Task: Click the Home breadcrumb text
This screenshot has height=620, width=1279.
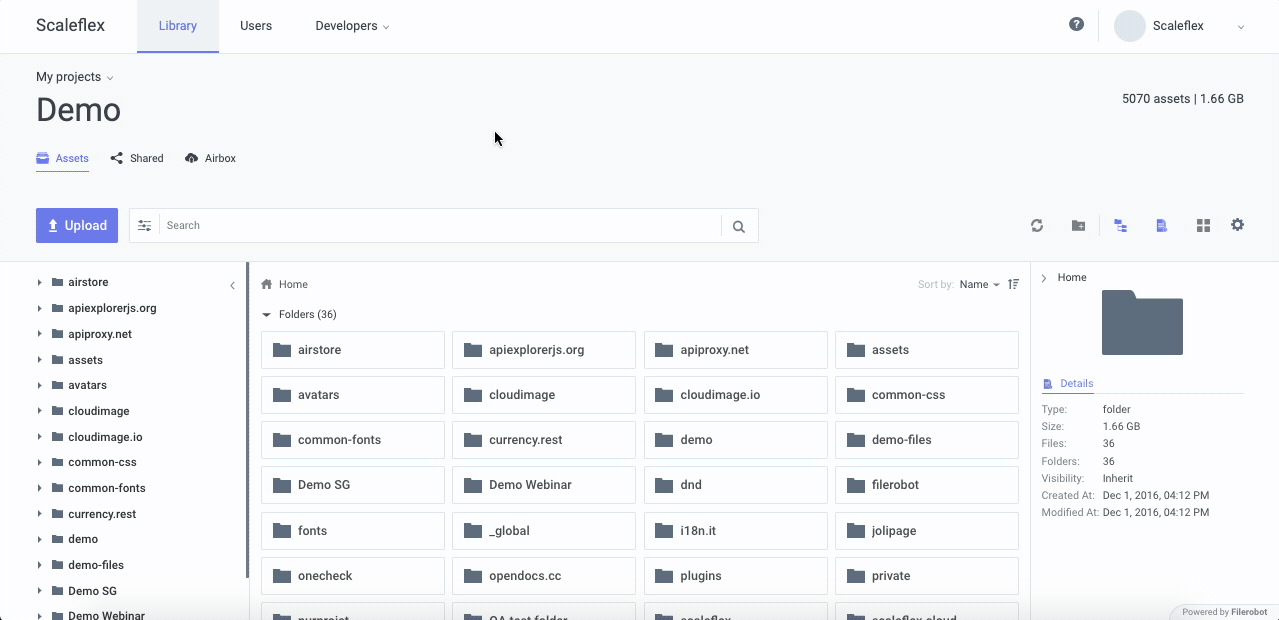Action: coord(293,284)
